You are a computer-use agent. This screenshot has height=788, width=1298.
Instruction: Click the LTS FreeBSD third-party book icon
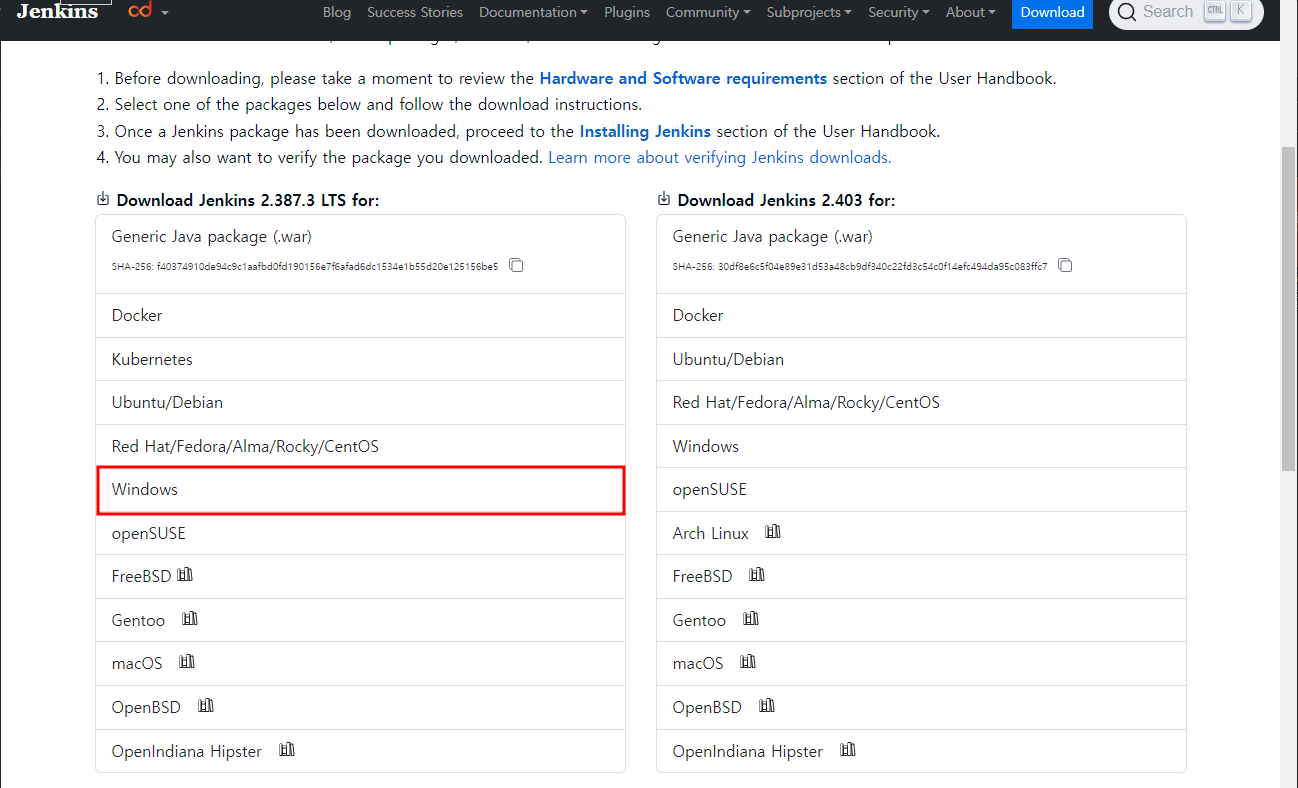(185, 575)
